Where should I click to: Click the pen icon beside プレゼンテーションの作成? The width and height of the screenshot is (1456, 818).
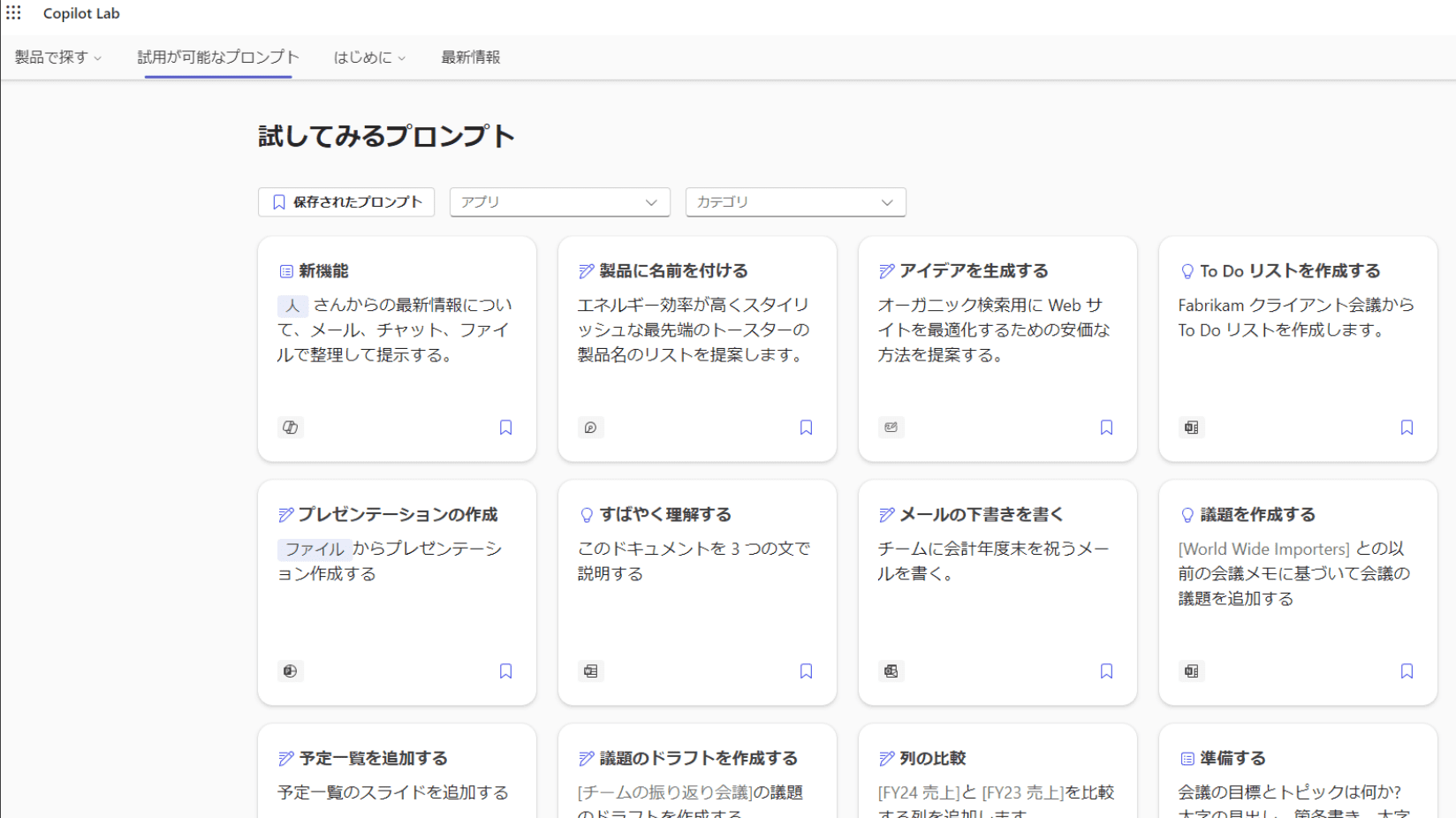(x=285, y=515)
